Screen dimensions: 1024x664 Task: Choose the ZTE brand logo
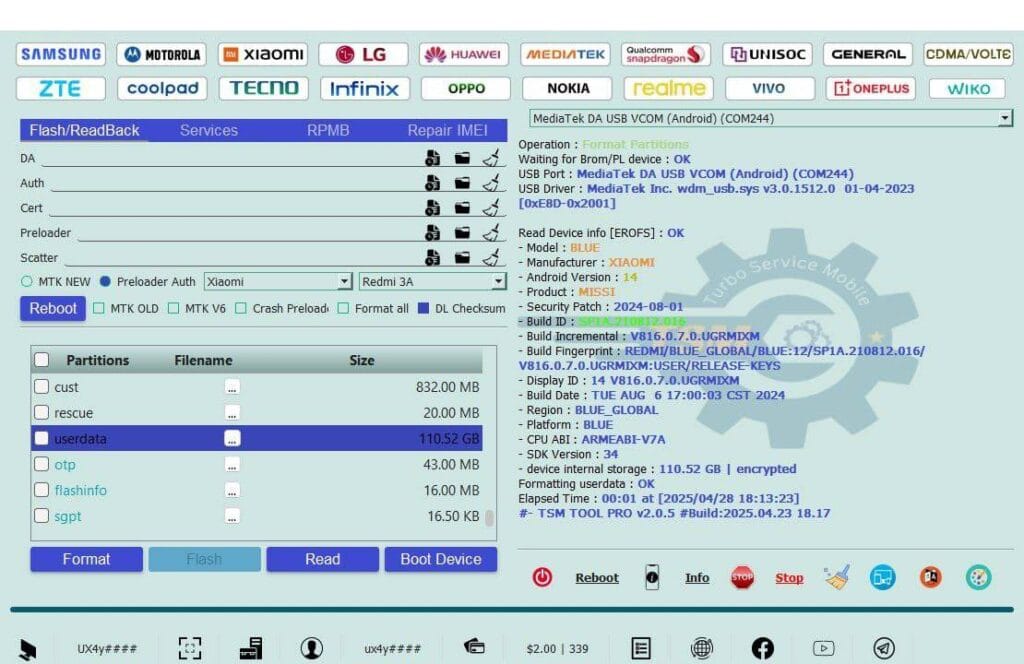(x=61, y=88)
